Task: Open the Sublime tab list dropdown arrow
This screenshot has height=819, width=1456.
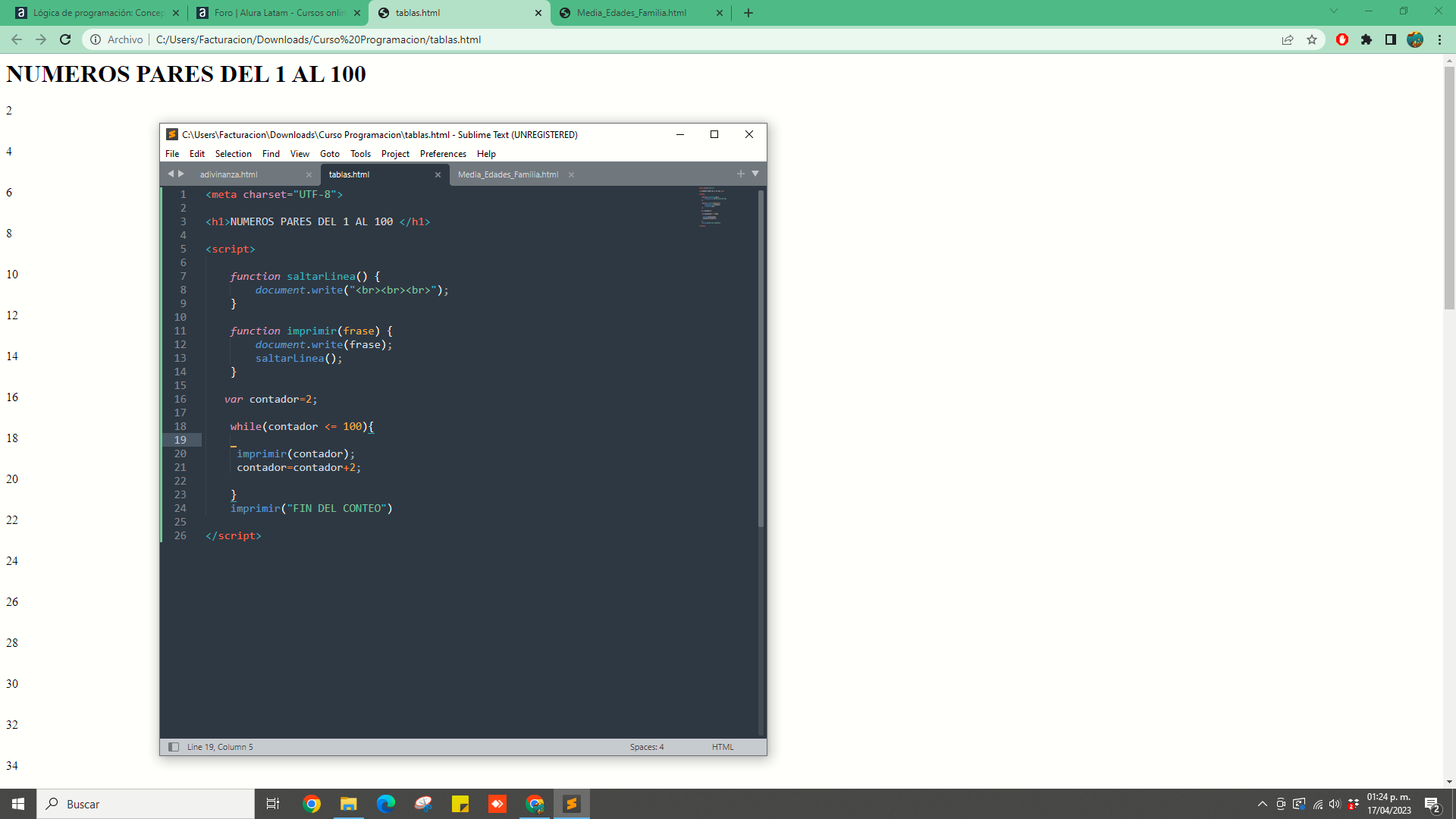Action: pos(755,174)
